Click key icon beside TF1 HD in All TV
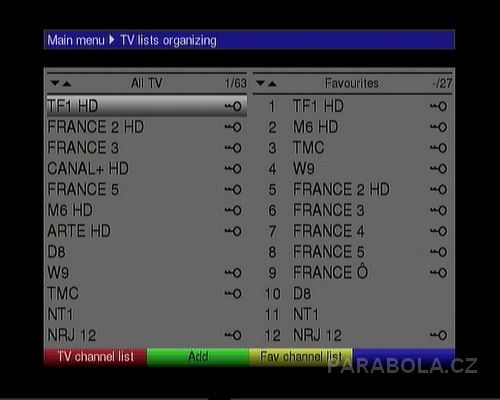Screen dimensions: 500x400 (x=233, y=106)
